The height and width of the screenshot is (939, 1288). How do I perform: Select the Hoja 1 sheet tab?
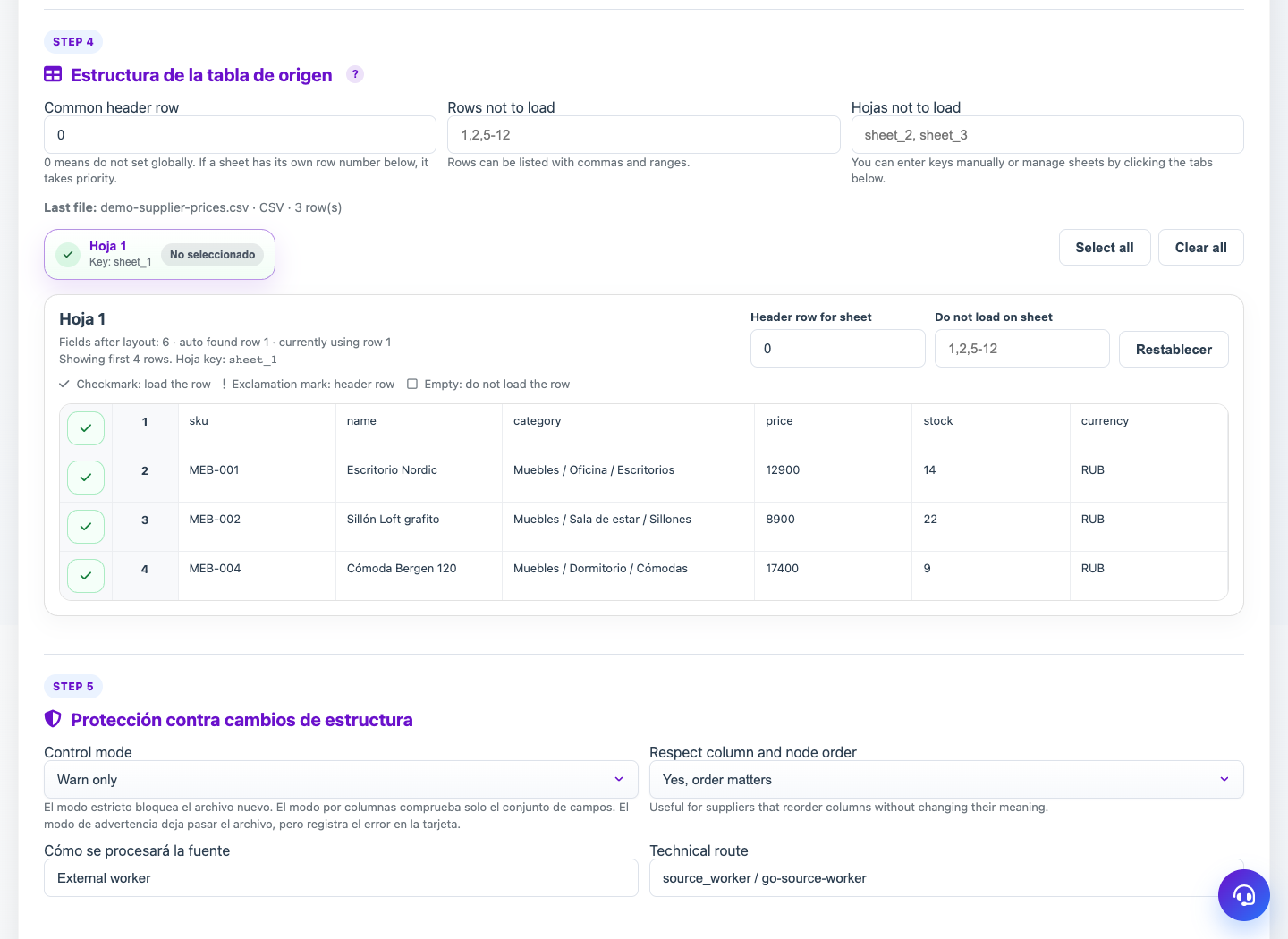click(x=159, y=255)
